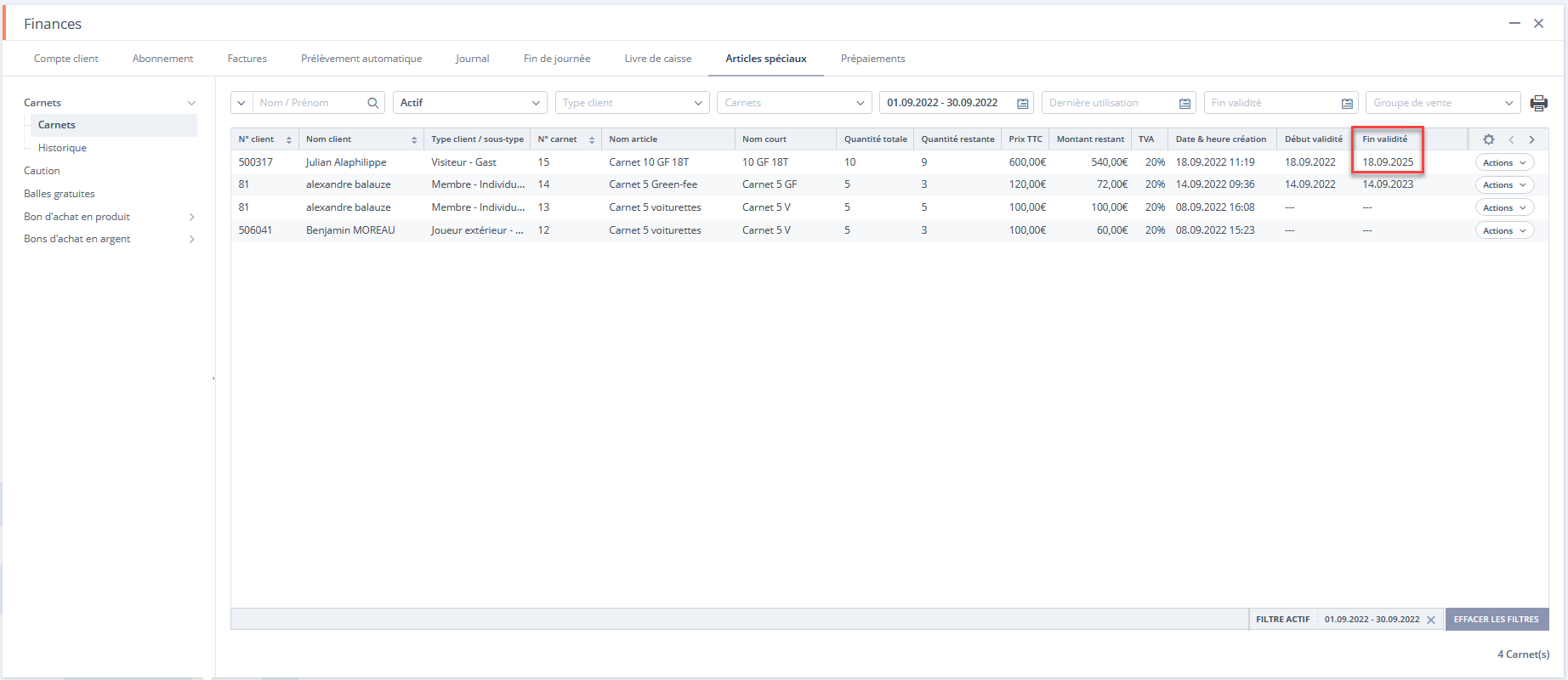Screen dimensions: 1568x680
Task: Click Visiteur - Gast cell
Action: (463, 162)
